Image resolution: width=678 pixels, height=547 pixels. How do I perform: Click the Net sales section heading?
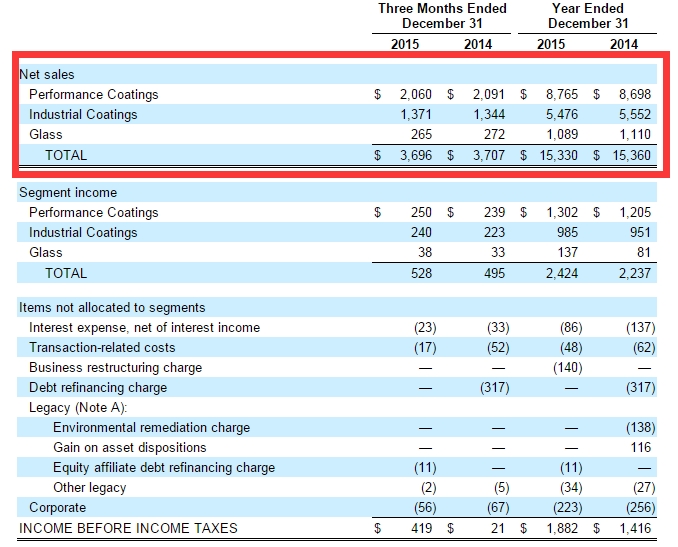pyautogui.click(x=47, y=74)
